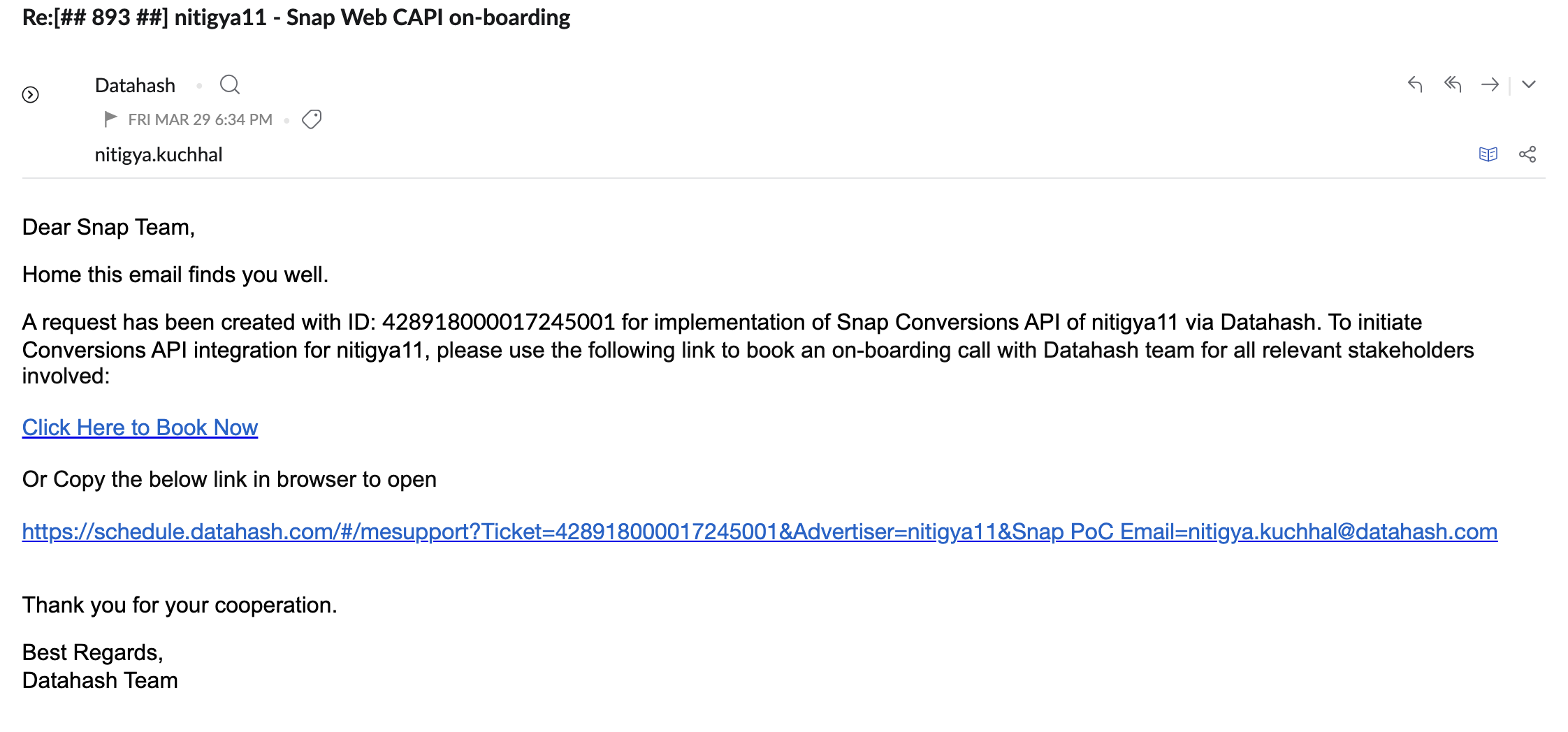Click the Thank you for your cooperation line

[x=180, y=605]
